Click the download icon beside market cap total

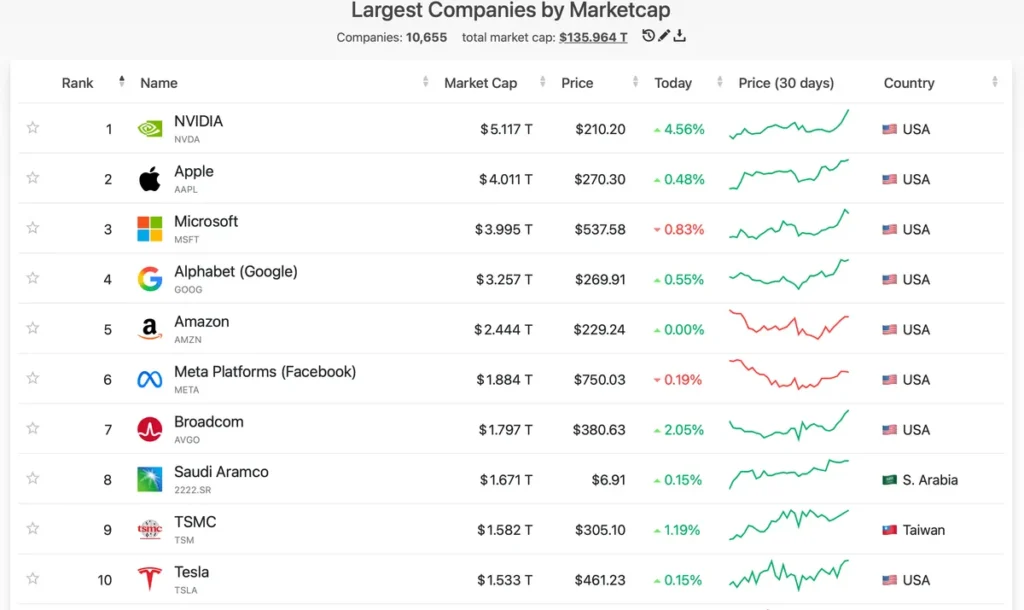679,36
